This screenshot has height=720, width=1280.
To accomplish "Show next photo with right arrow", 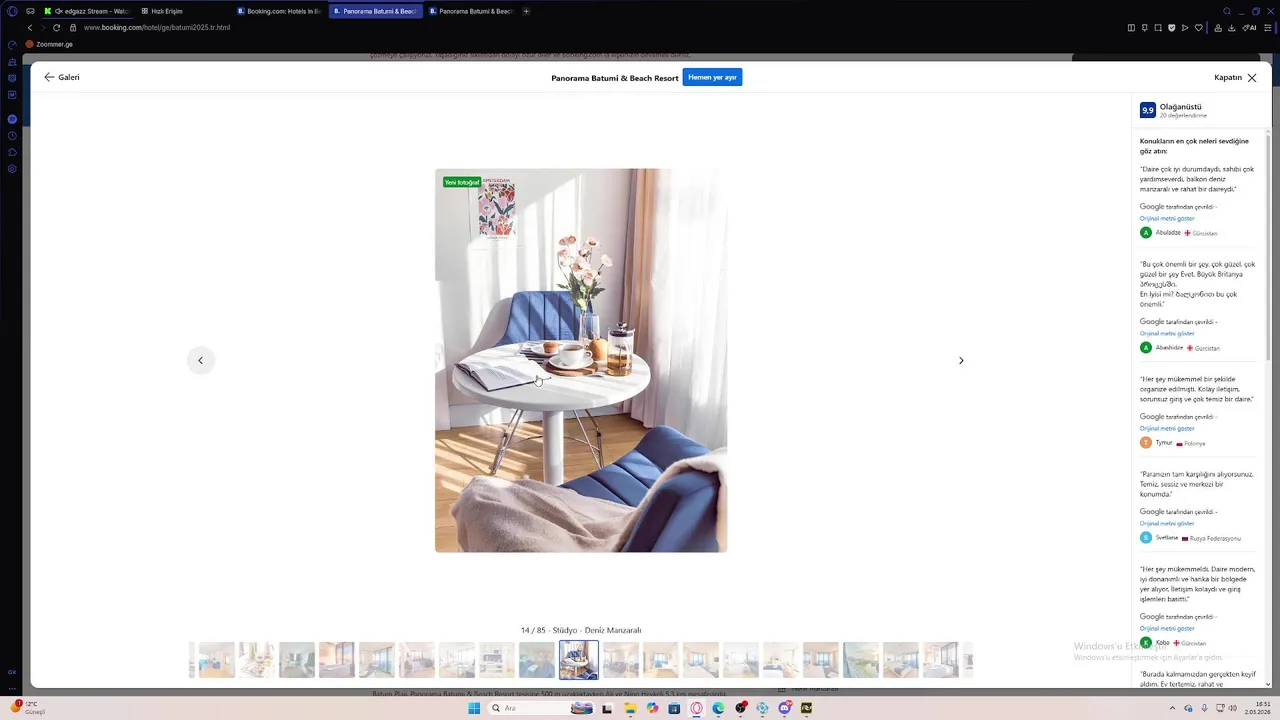I will coord(961,360).
